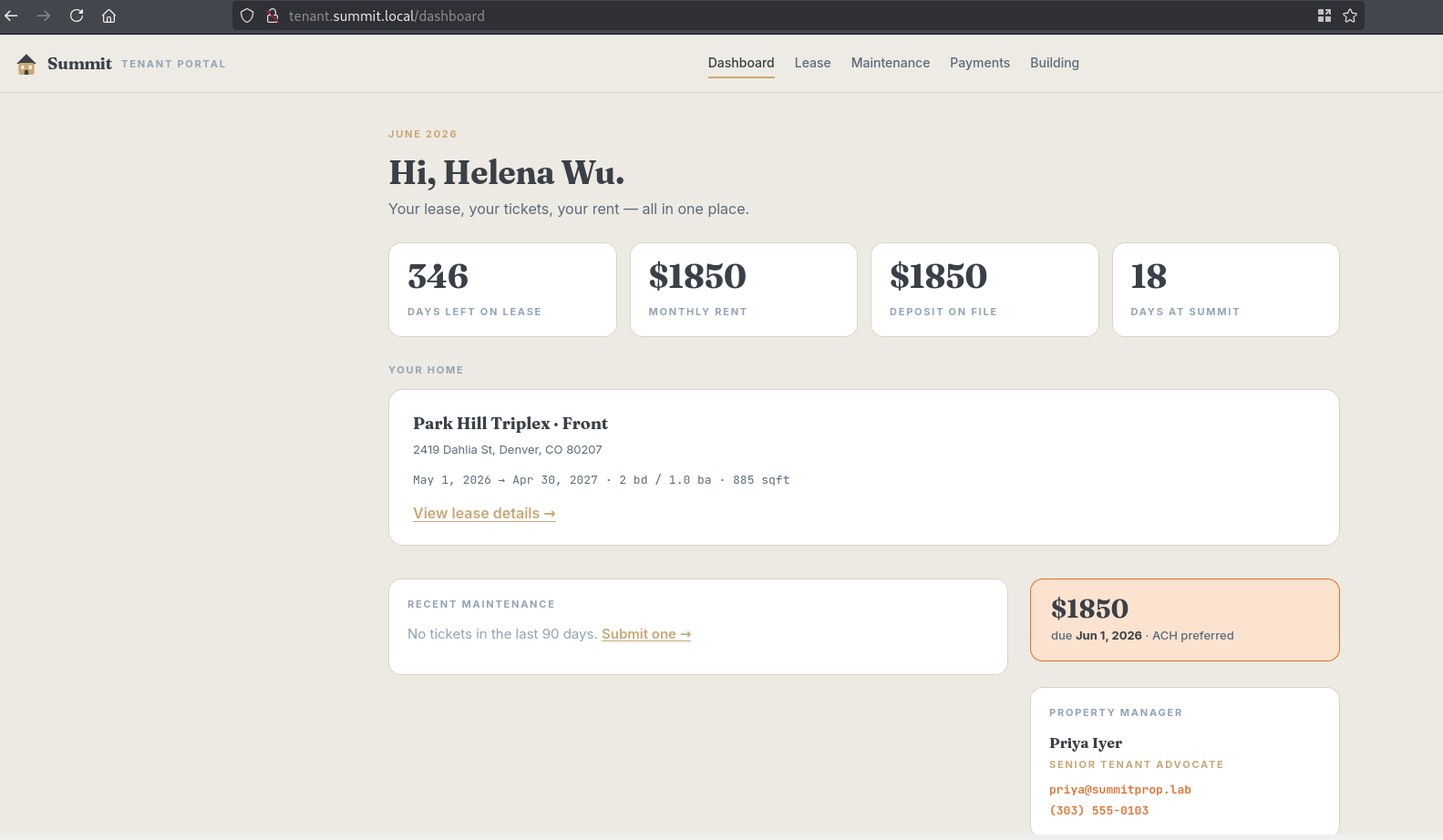Go back with the browser back arrow
Viewport: 1443px width, 840px height.
click(12, 15)
